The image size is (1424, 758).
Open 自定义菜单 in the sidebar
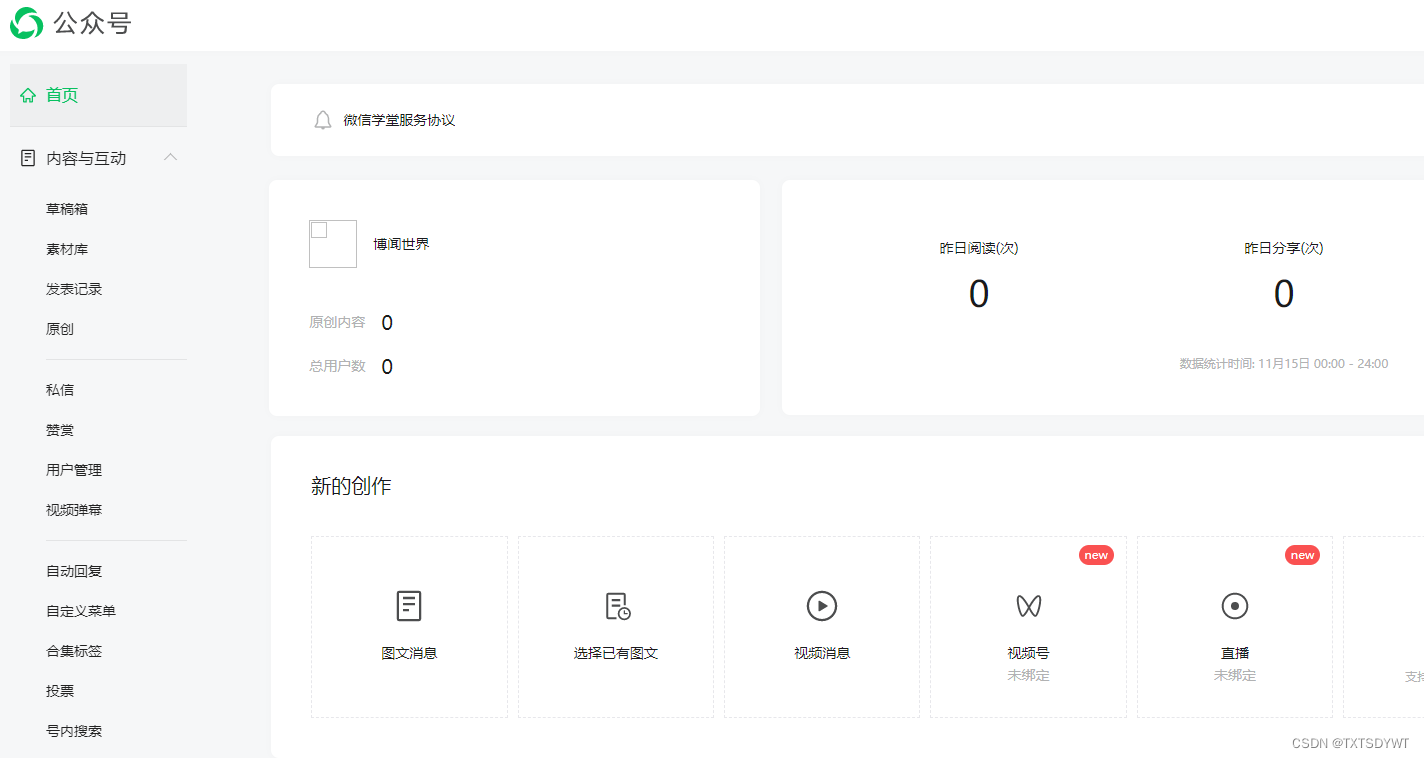81,611
